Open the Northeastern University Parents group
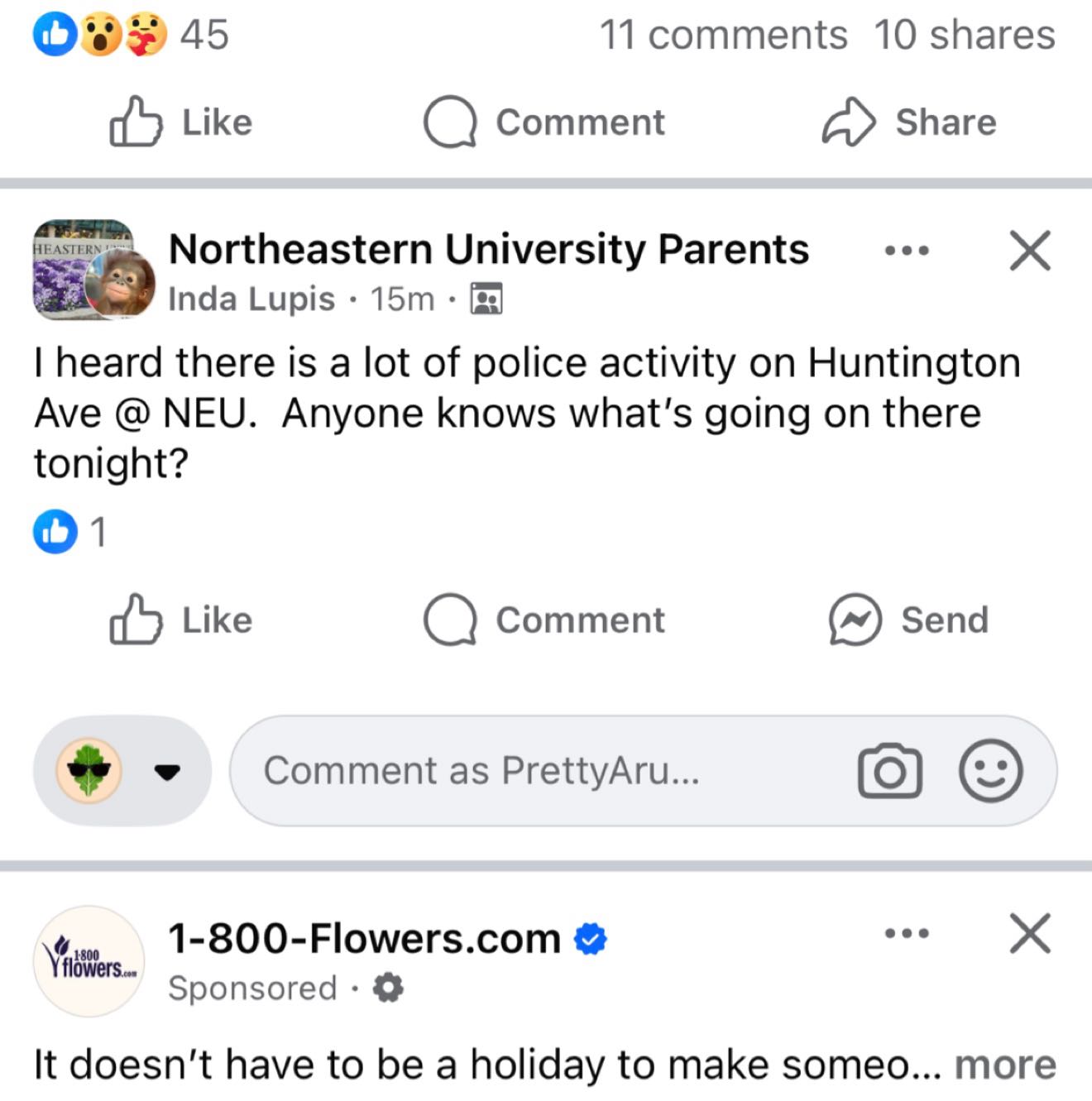This screenshot has width=1092, height=1101. pyautogui.click(x=488, y=249)
